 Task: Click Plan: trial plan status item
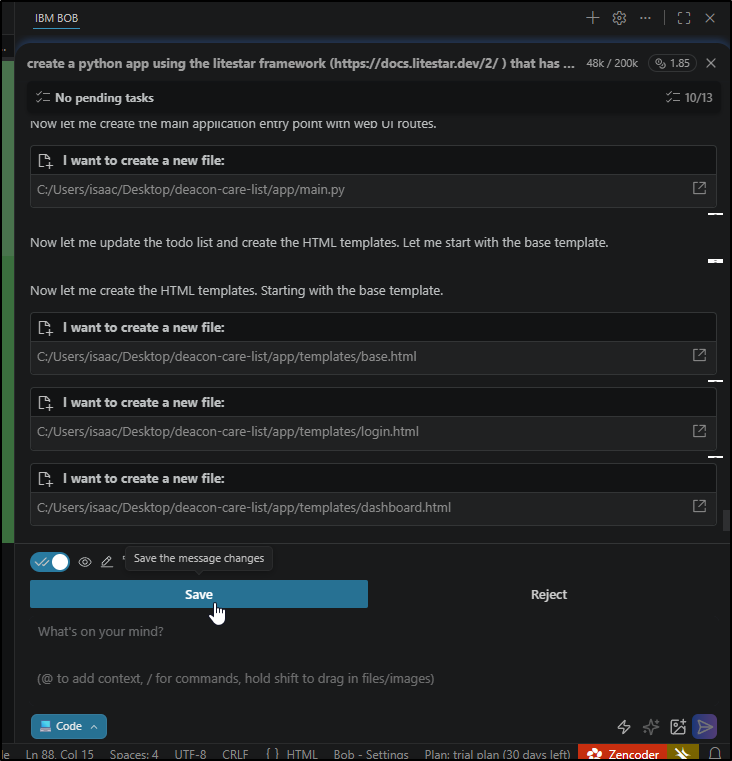tap(498, 754)
